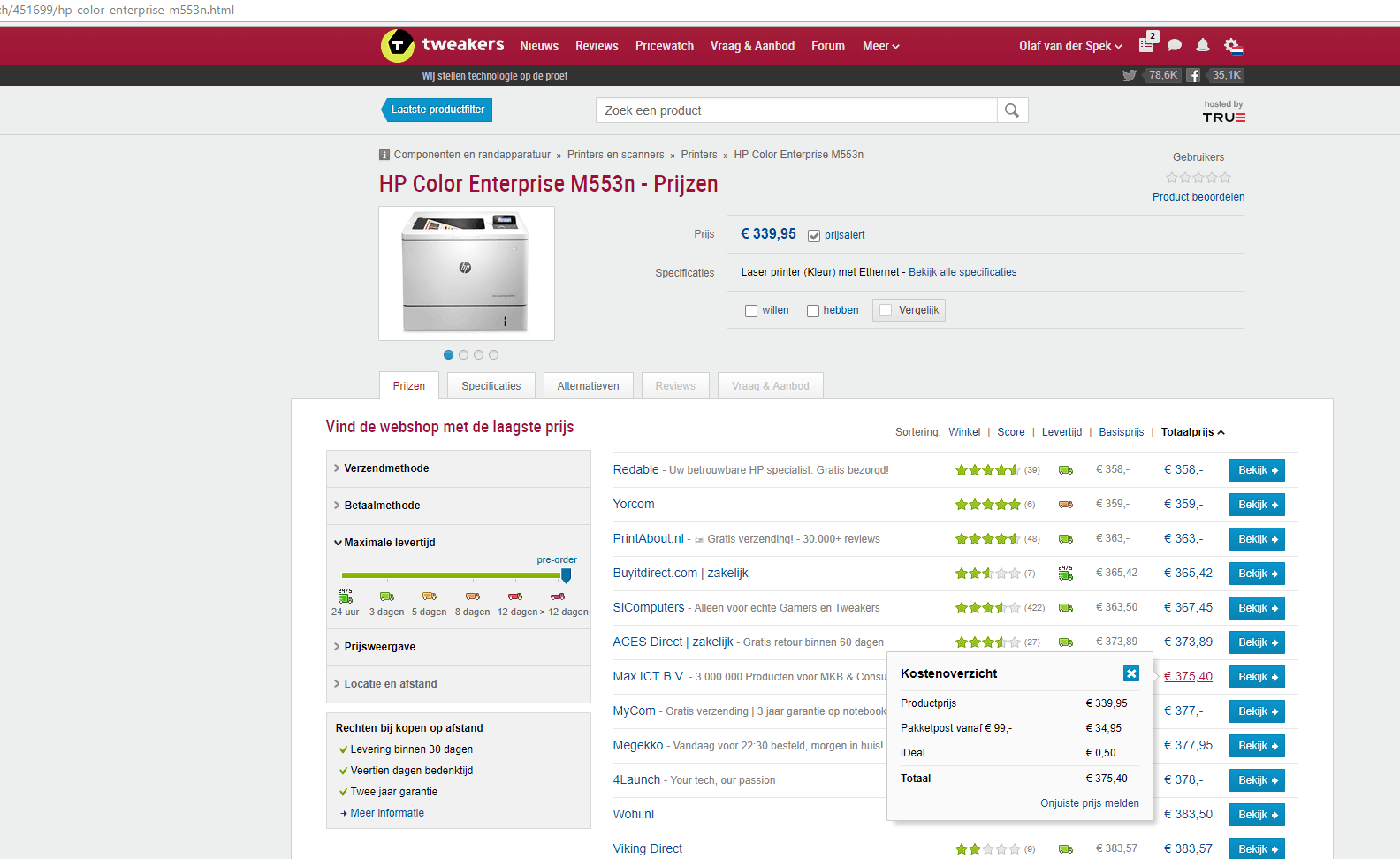Screen dimensions: 1400x859
Task: Click the Maximale levertijd slider handle
Action: coord(566,575)
